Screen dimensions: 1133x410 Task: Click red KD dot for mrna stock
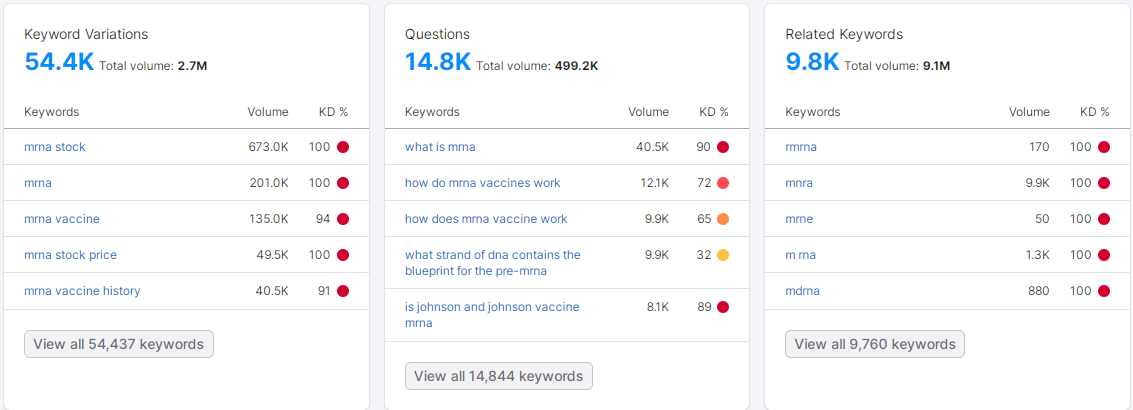pos(343,147)
